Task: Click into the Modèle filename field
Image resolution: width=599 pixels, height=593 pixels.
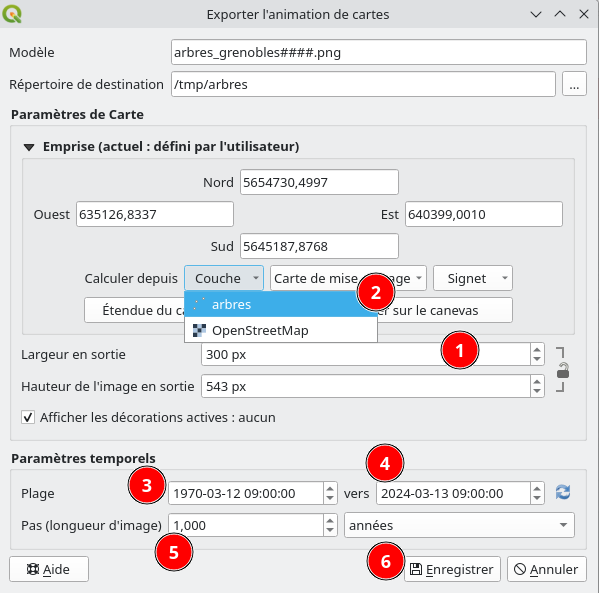Action: tap(379, 52)
